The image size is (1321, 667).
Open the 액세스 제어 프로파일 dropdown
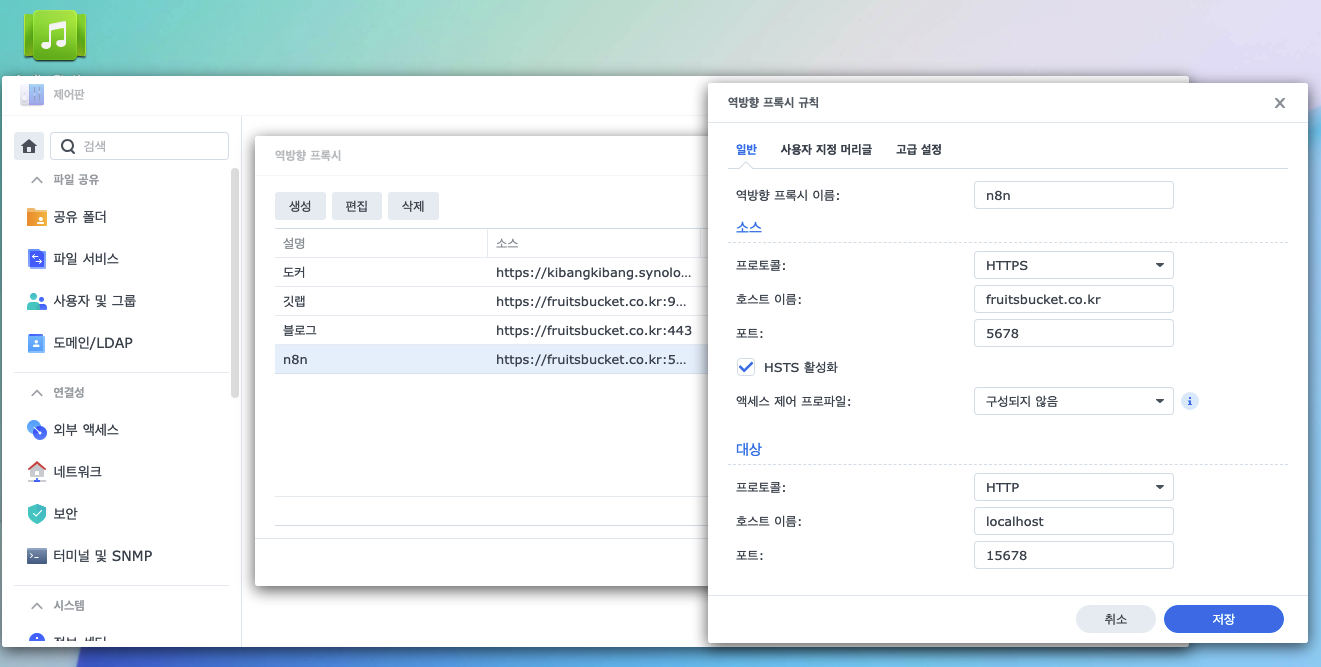[x=1073, y=401]
